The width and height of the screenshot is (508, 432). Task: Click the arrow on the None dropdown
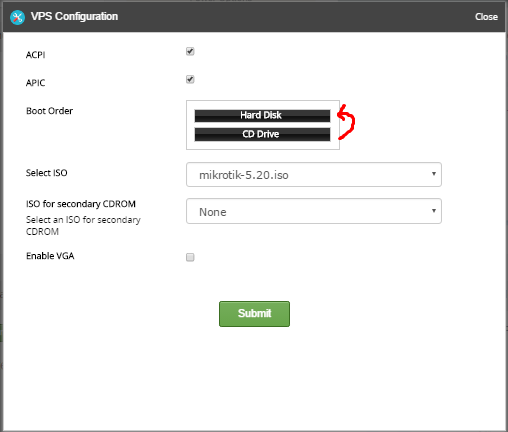pyautogui.click(x=434, y=211)
